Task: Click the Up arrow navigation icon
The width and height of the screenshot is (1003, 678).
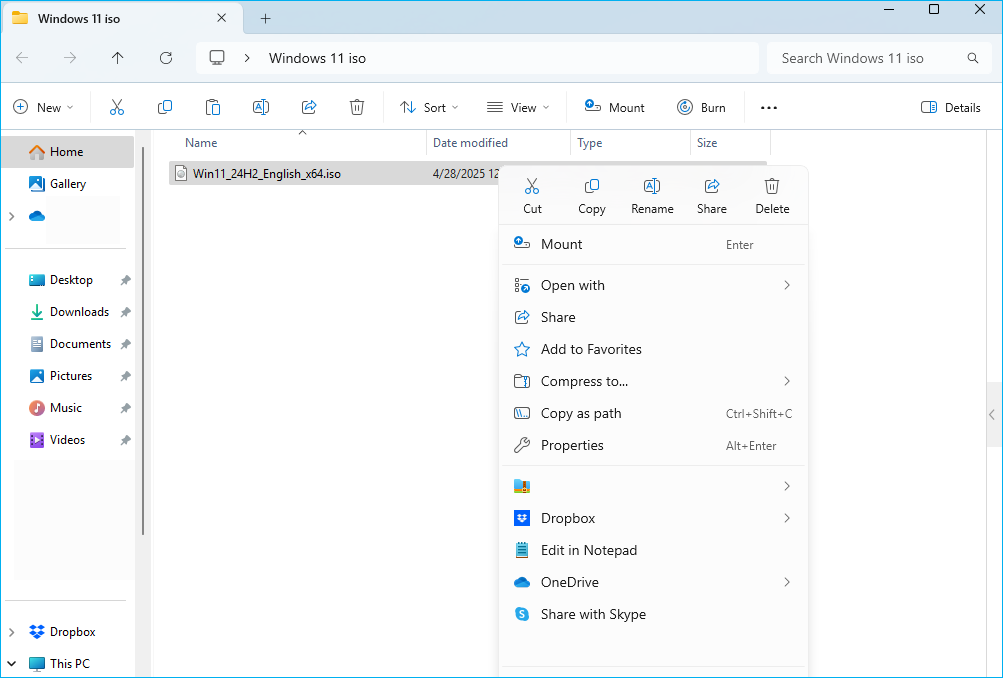Action: [118, 58]
